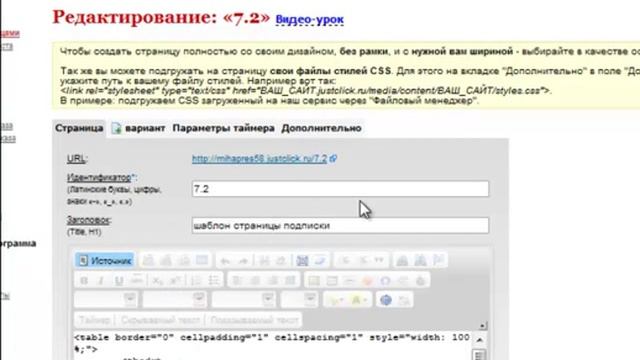Open the Параметры таймера tab
The image size is (640, 360).
(223, 128)
